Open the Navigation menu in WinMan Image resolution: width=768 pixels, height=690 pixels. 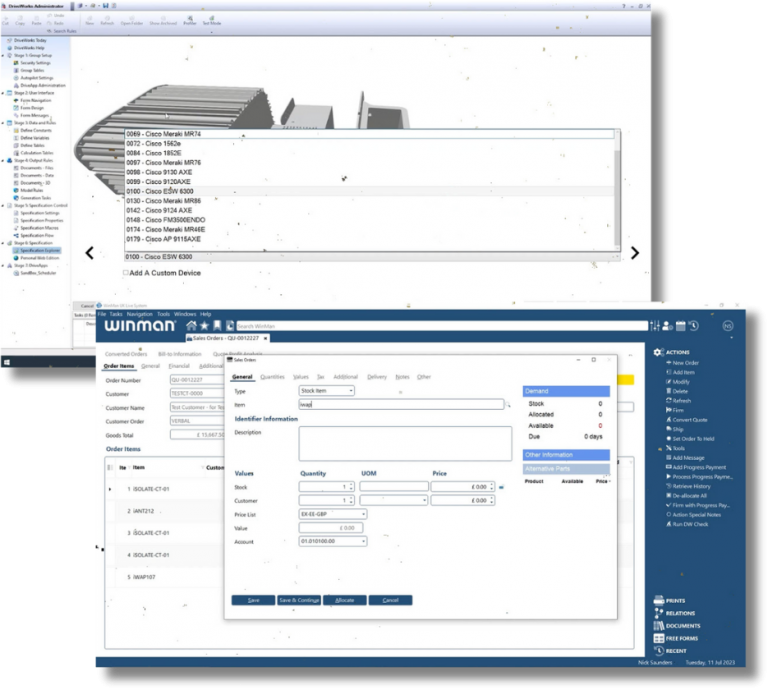click(x=140, y=314)
